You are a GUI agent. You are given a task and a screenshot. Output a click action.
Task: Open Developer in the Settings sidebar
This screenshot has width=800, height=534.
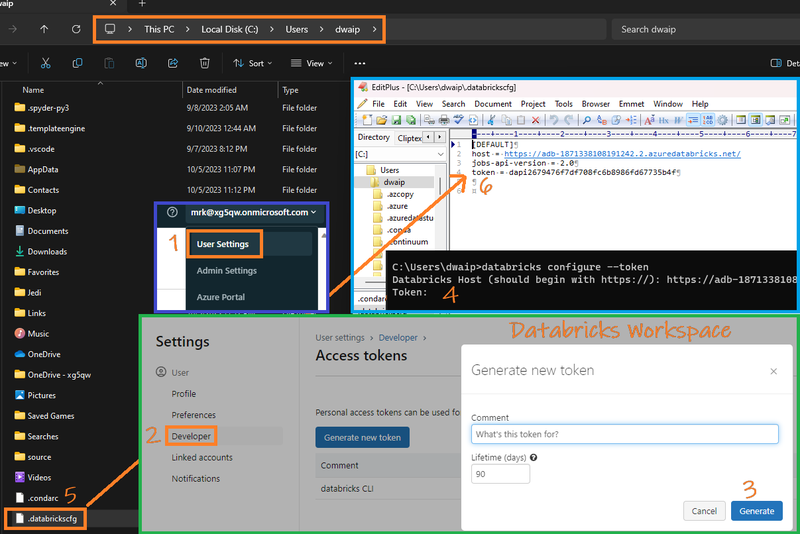coord(191,436)
